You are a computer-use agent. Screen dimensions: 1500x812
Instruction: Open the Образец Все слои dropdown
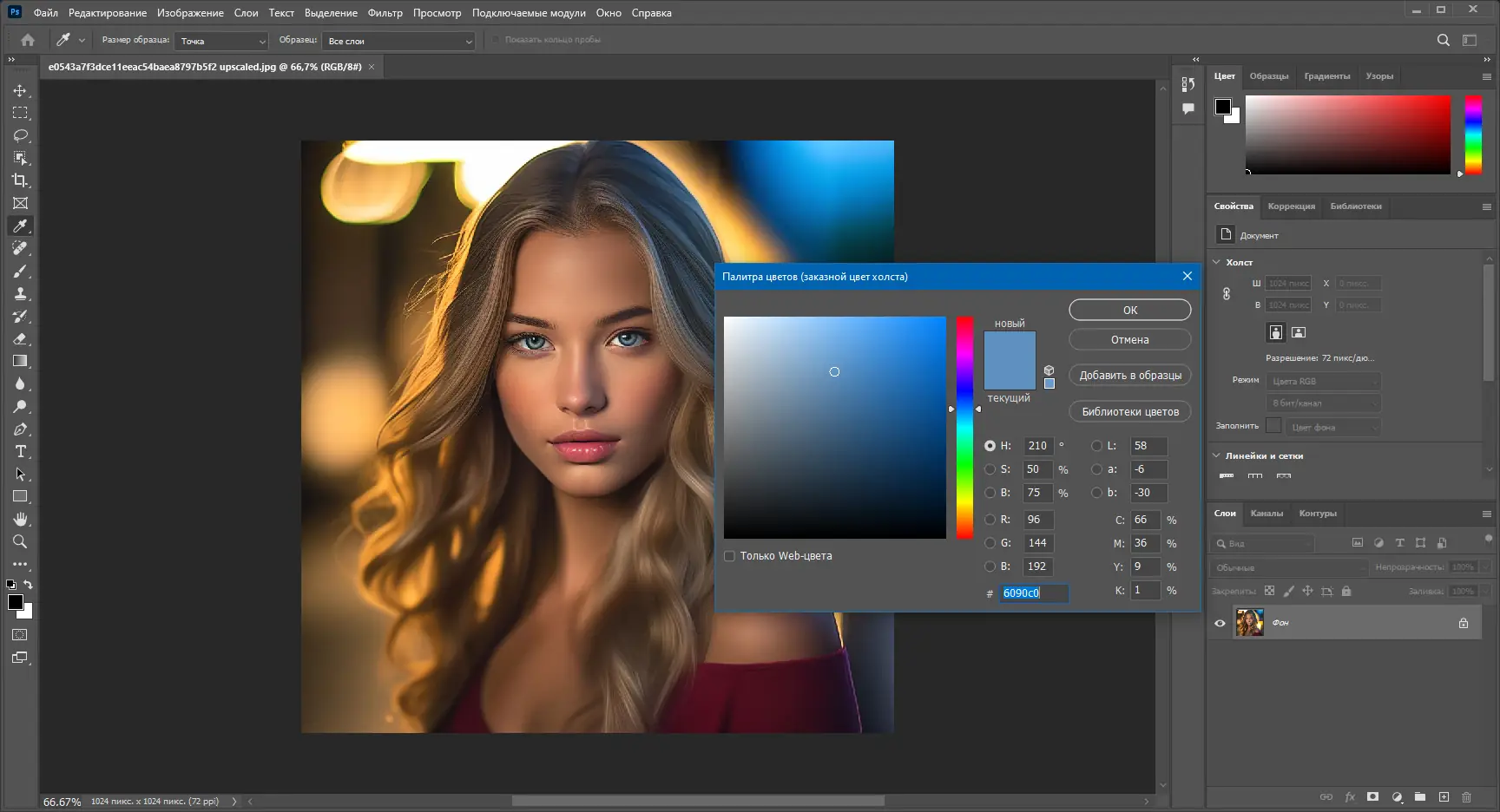coord(398,41)
